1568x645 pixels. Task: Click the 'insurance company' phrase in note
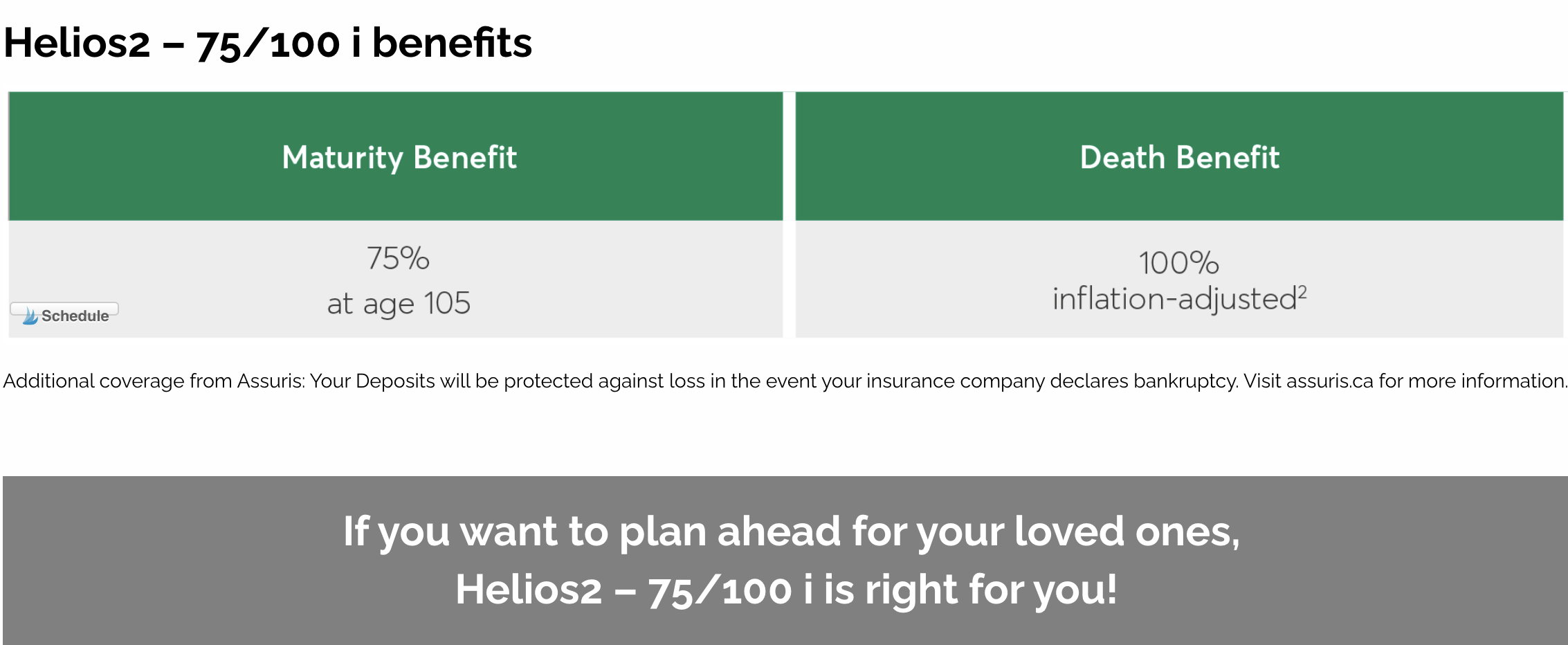click(x=955, y=381)
